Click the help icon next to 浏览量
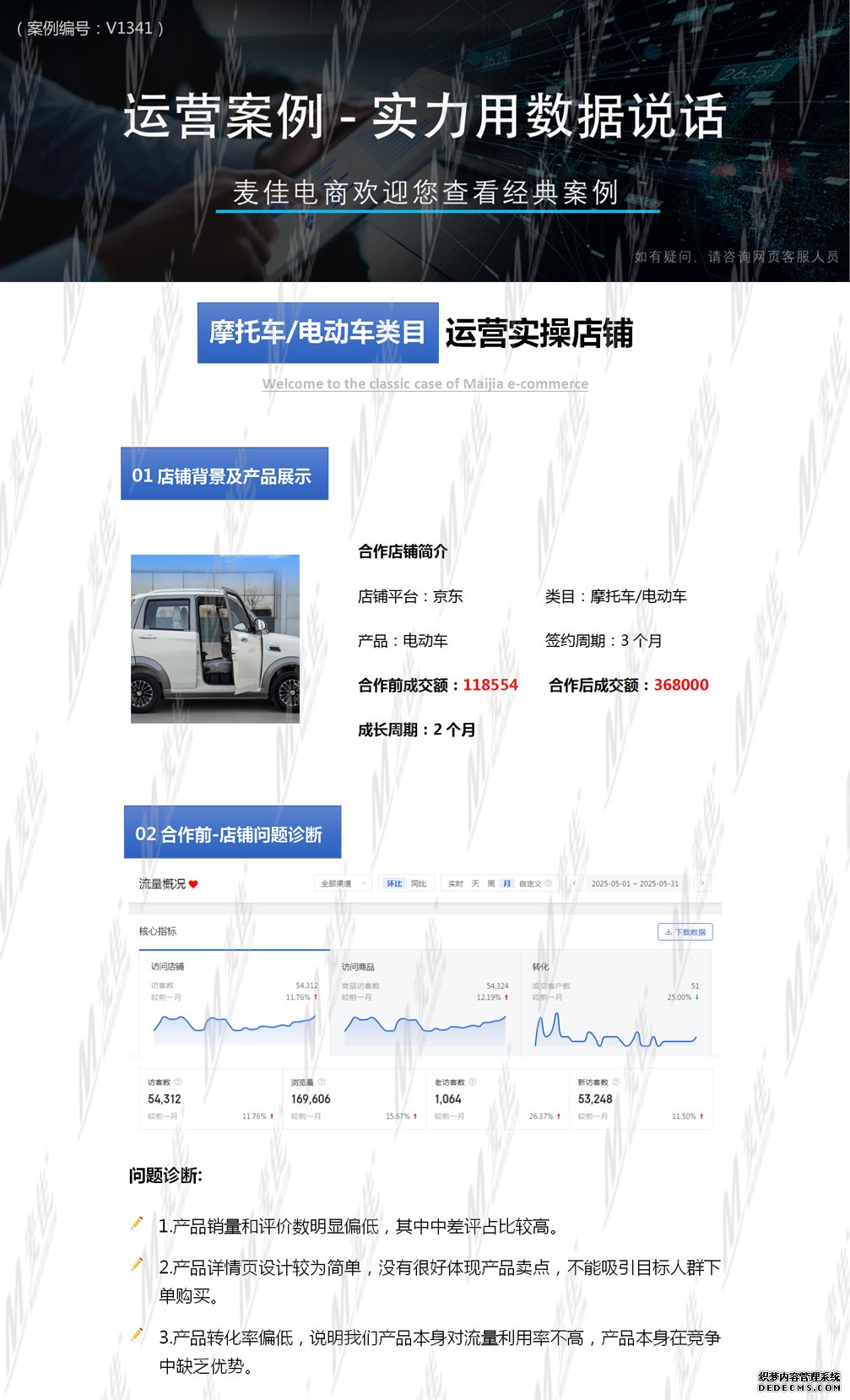Viewport: 850px width, 1400px height. 322,1082
